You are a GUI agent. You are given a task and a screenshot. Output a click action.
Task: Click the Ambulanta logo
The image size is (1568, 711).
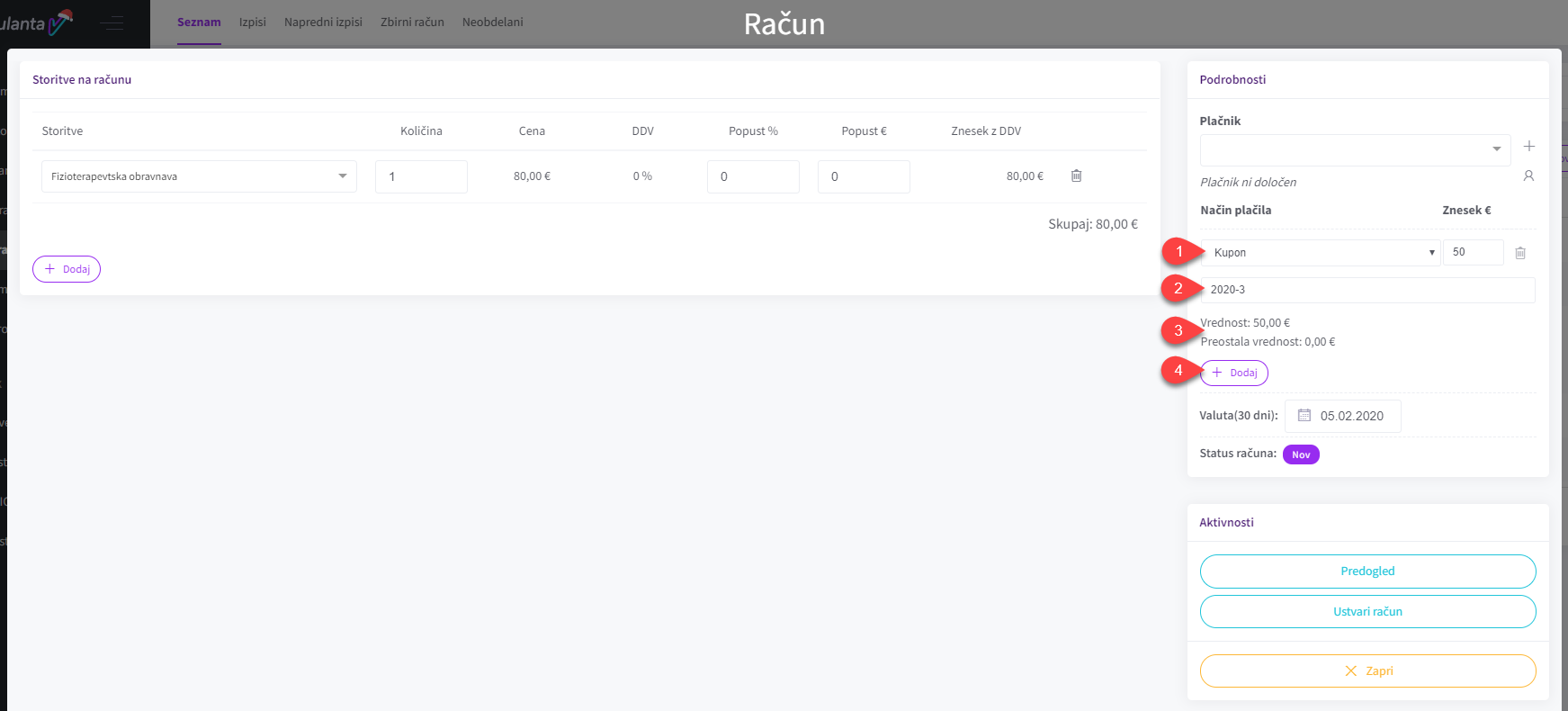[x=36, y=23]
